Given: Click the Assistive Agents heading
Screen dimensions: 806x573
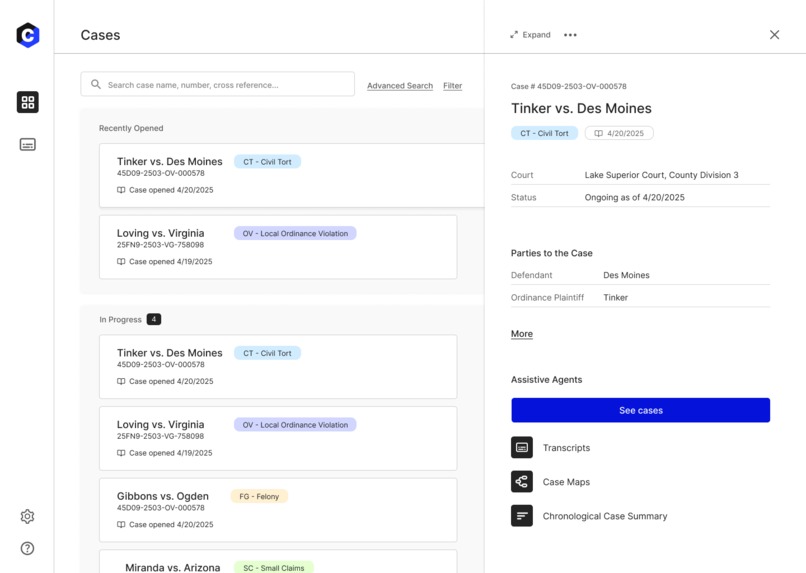Looking at the screenshot, I should [546, 380].
